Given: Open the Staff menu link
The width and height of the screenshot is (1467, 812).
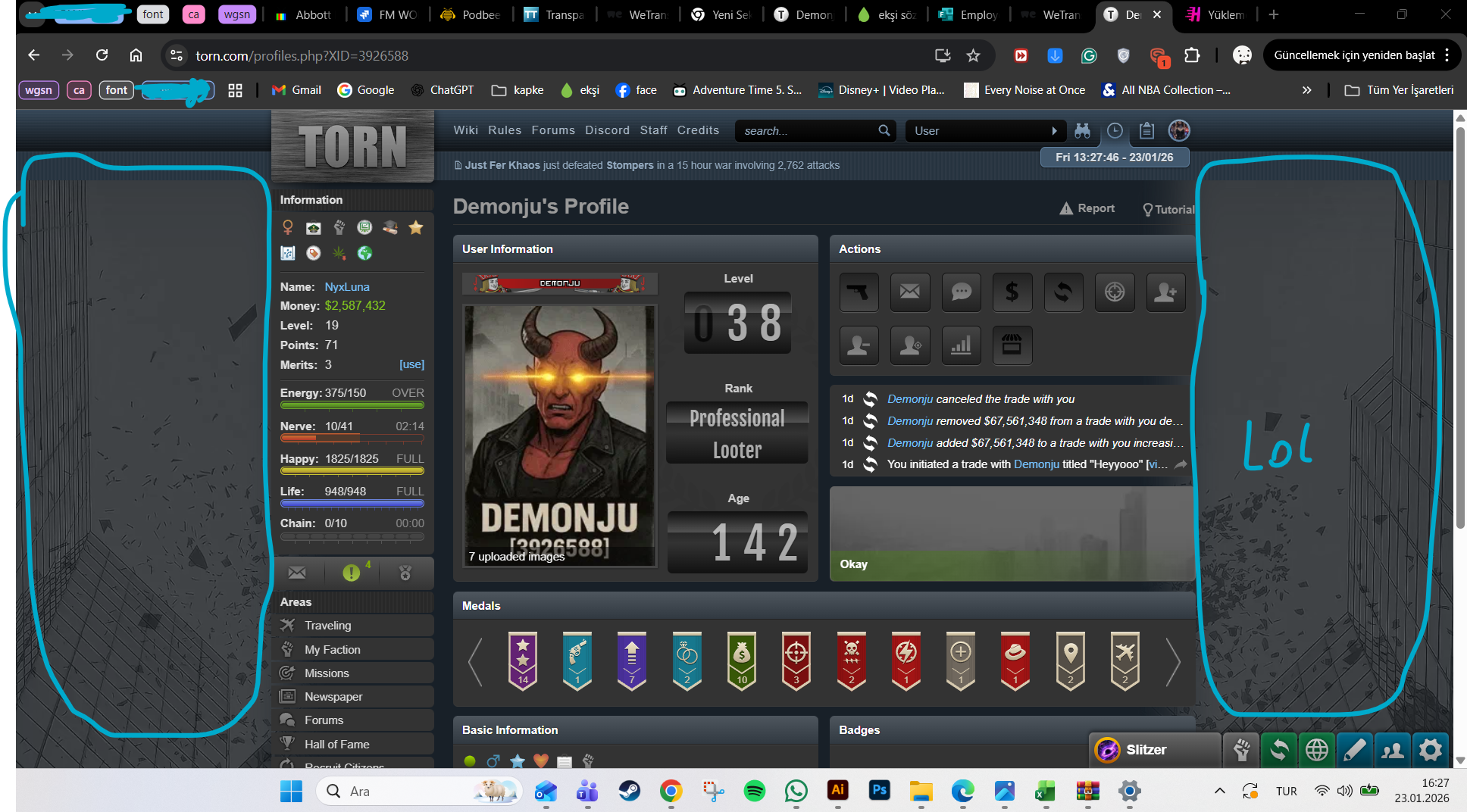Looking at the screenshot, I should (653, 130).
